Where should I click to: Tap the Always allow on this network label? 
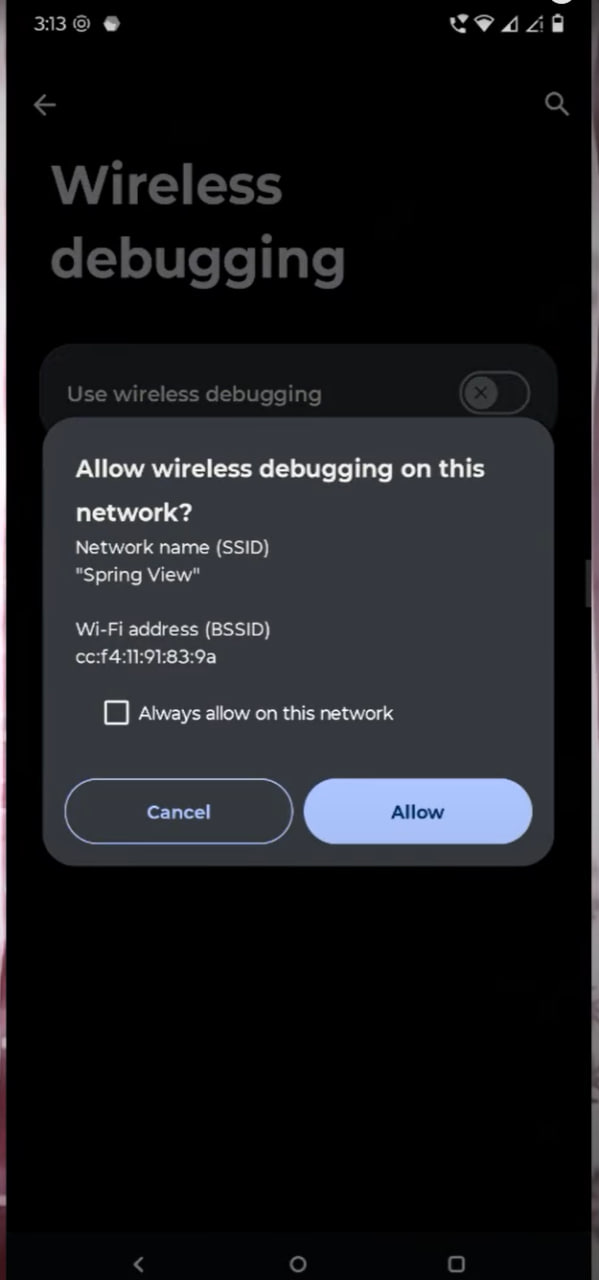(266, 713)
